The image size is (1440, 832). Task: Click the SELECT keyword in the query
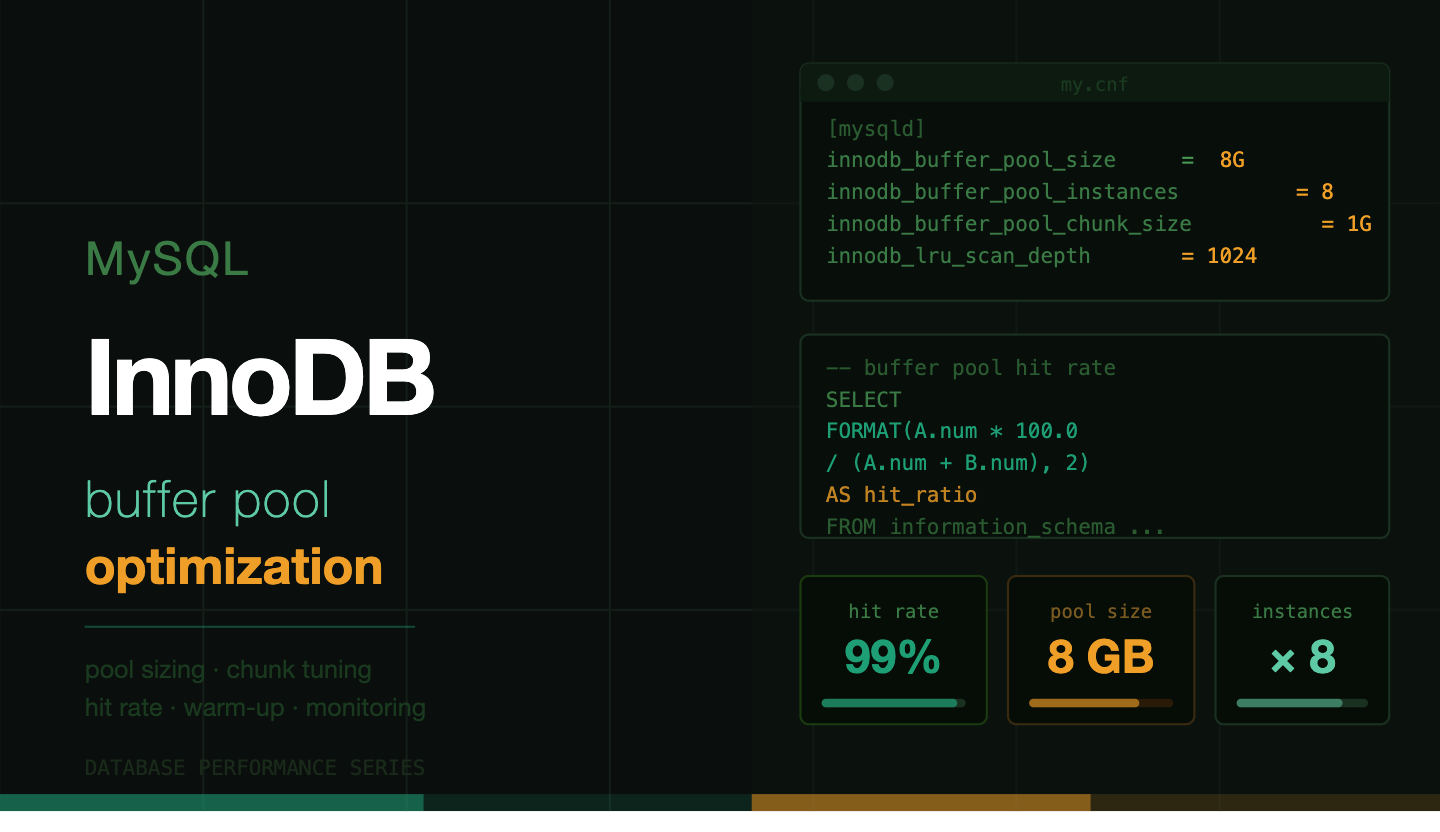864,400
